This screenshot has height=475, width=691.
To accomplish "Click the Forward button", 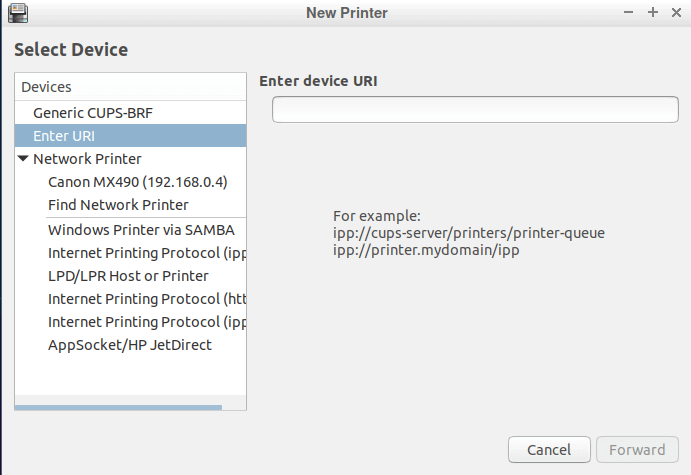I will (x=637, y=449).
